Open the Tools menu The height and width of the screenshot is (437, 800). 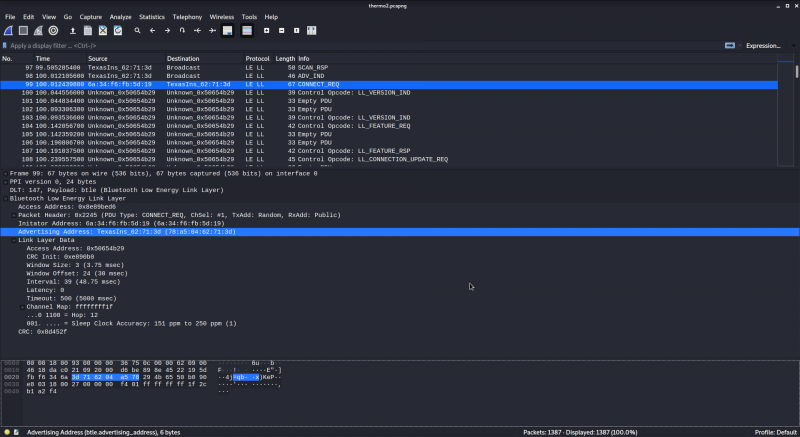pyautogui.click(x=249, y=17)
